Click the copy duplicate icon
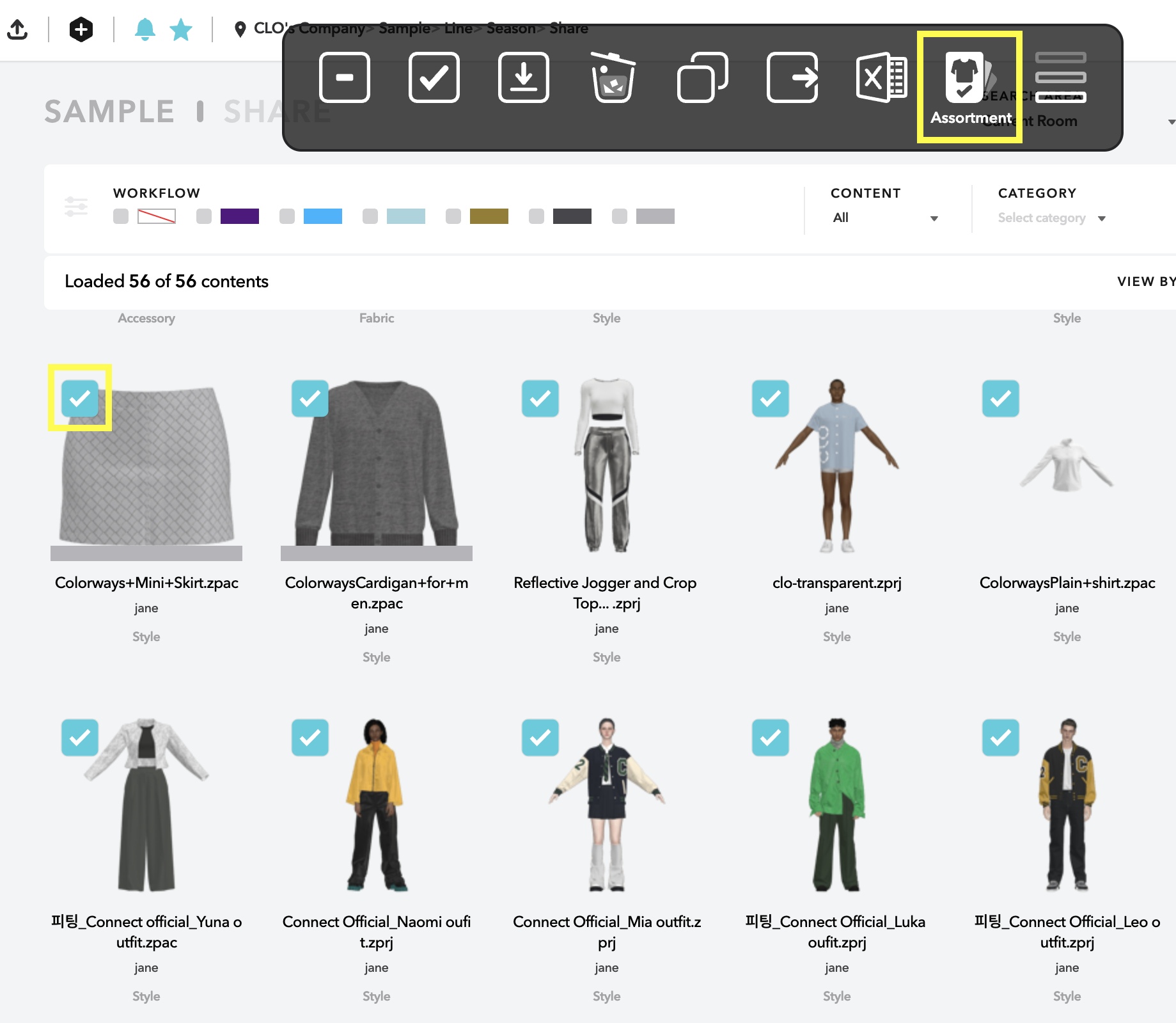The width and height of the screenshot is (1176, 1023). point(703,77)
